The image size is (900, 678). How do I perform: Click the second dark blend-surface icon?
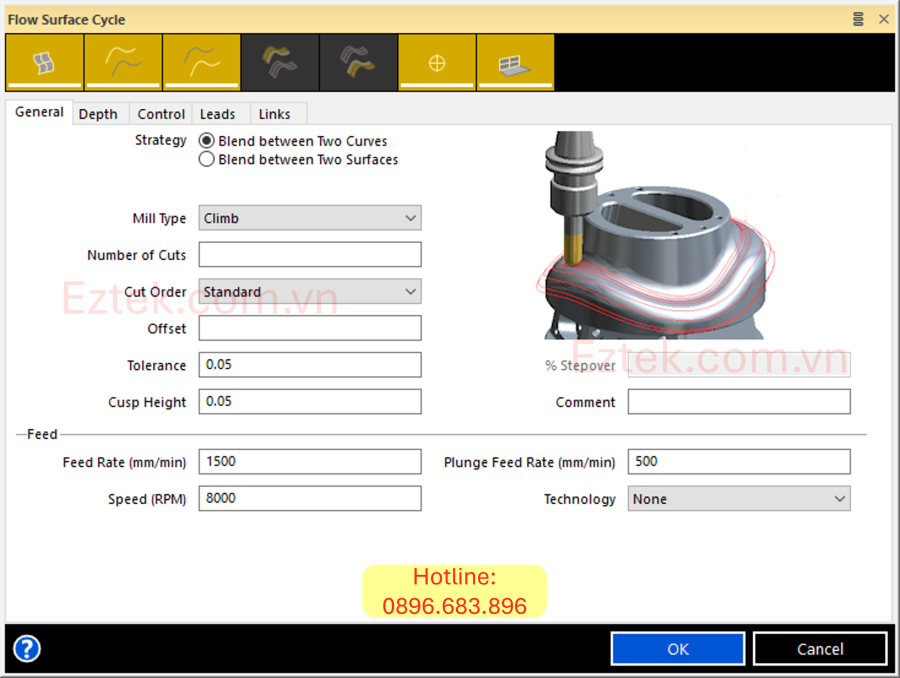click(358, 63)
